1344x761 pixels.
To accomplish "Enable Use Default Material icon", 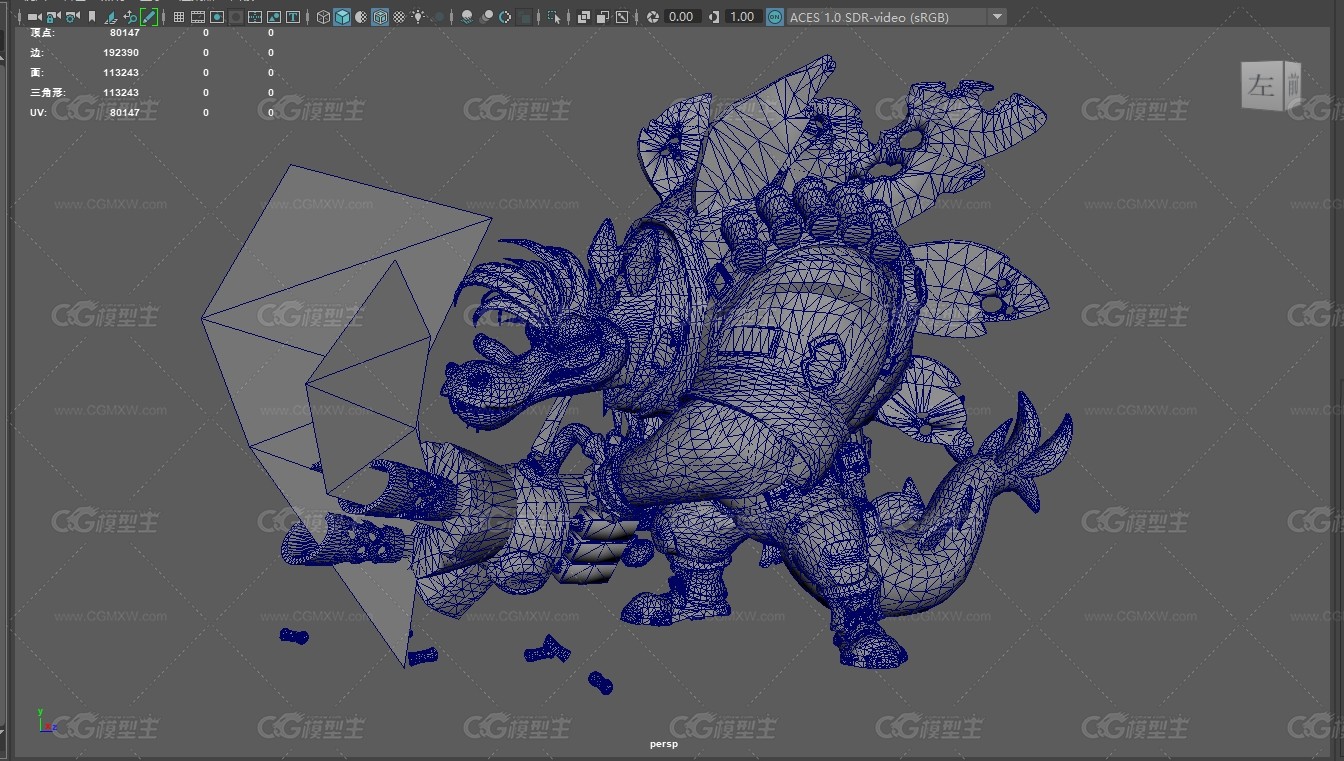I will (361, 17).
